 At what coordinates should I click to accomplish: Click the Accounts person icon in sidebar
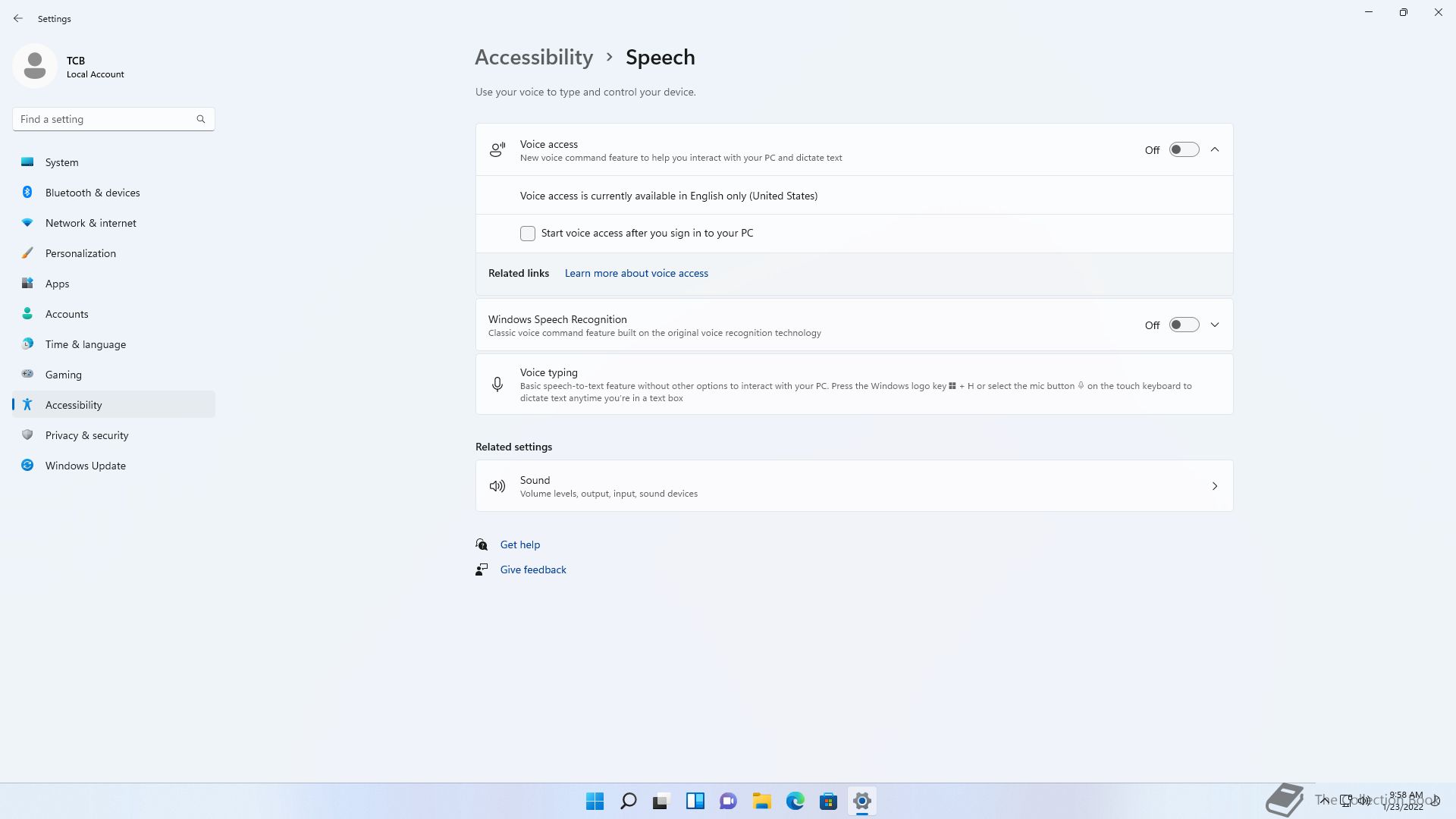(27, 314)
